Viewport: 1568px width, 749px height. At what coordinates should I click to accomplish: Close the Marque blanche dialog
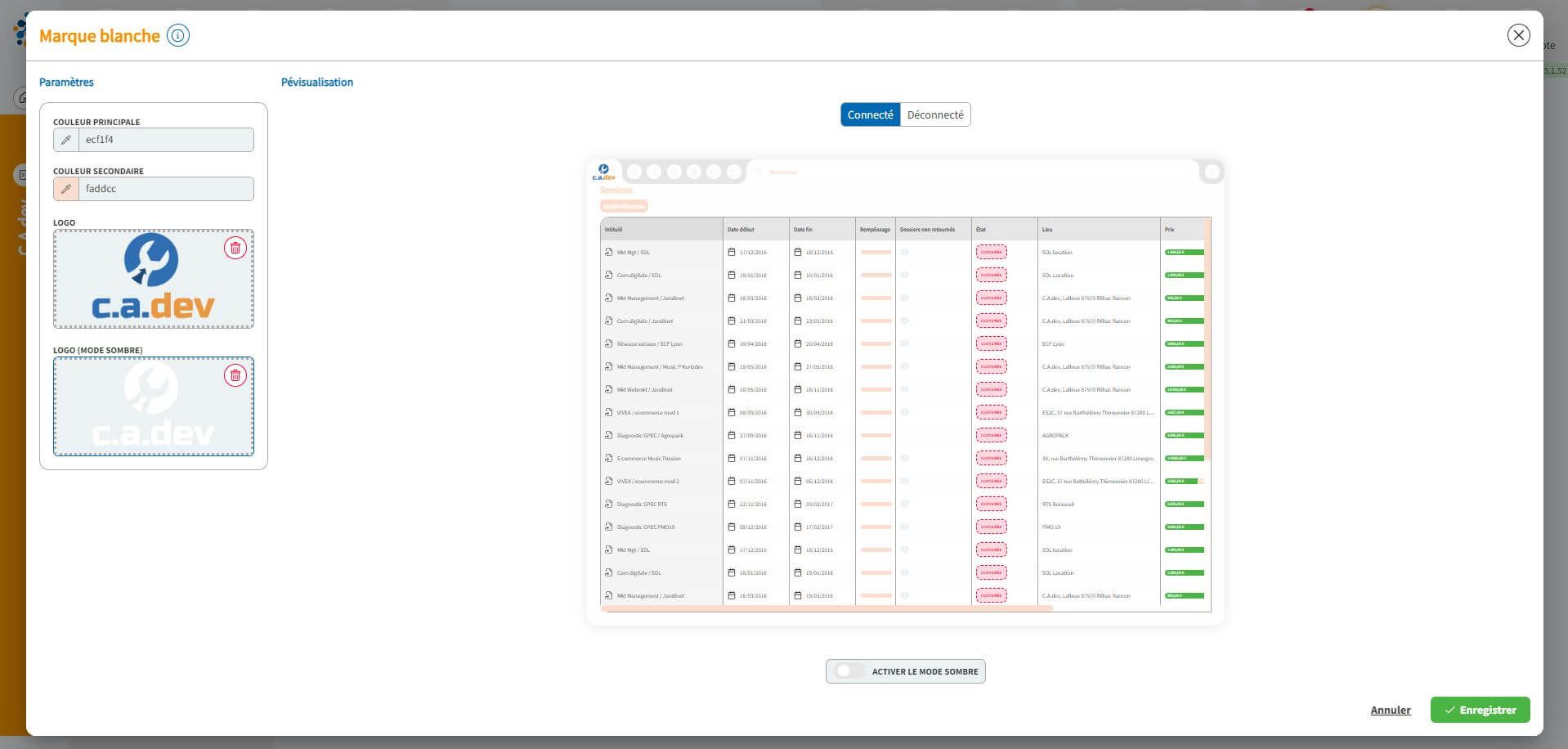[1518, 35]
